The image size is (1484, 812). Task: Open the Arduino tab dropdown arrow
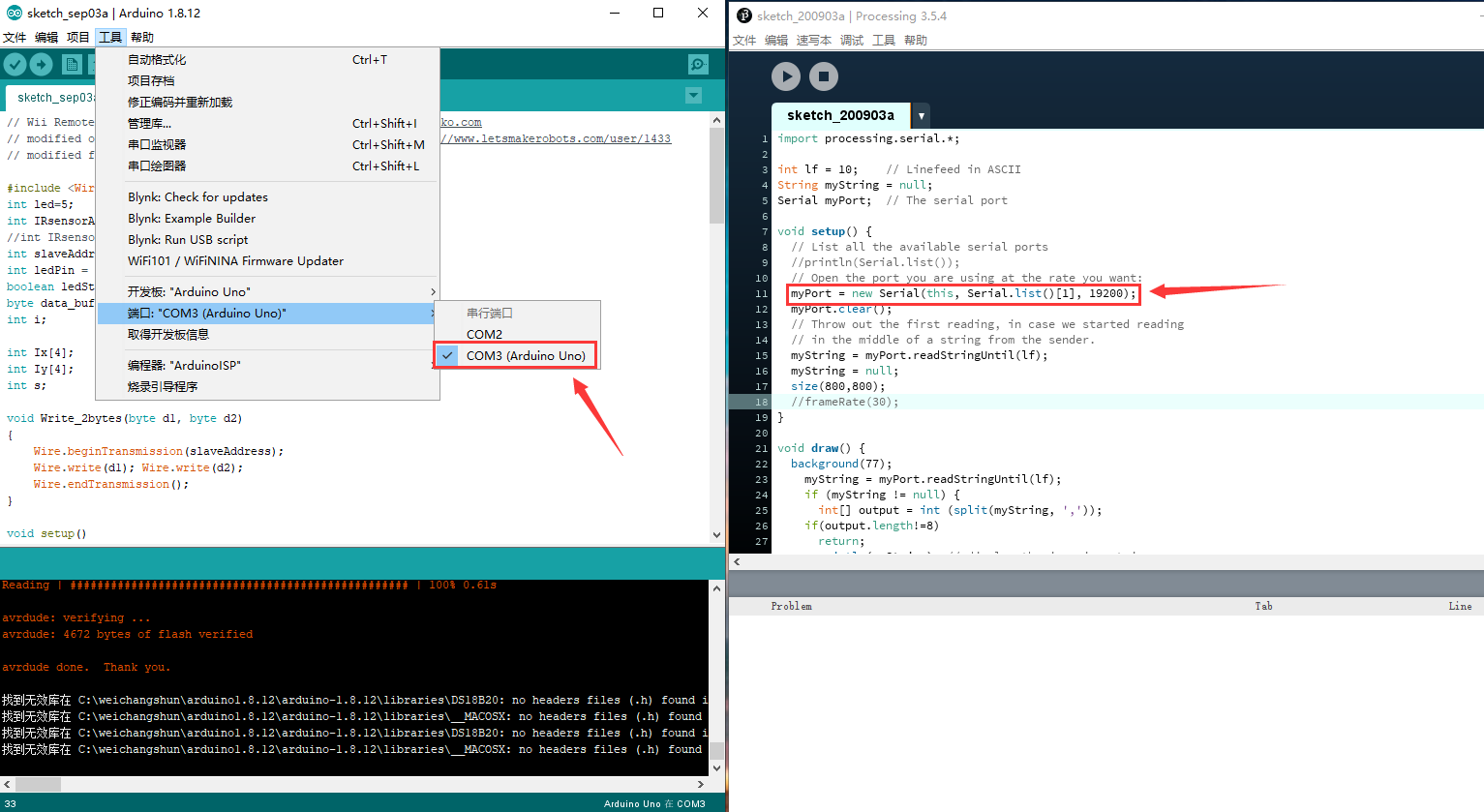coord(693,96)
